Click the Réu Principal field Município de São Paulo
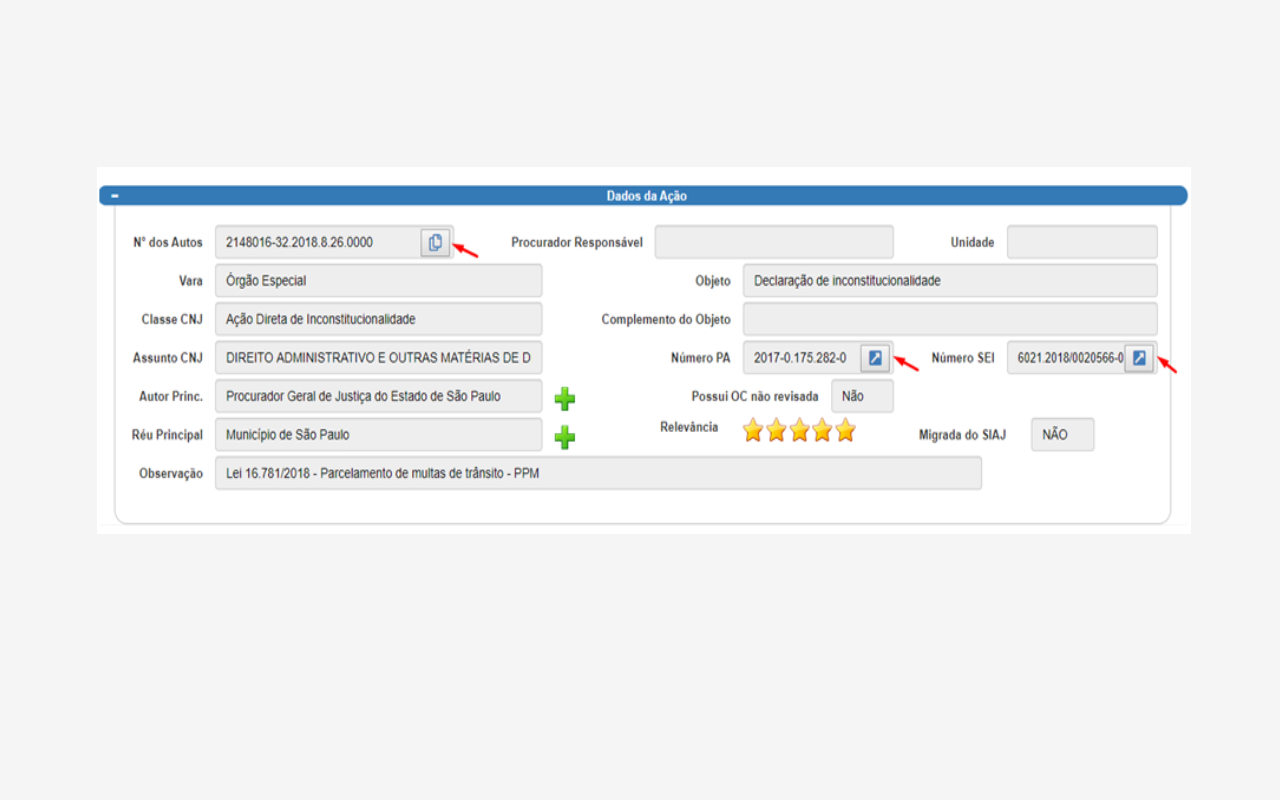 click(378, 435)
